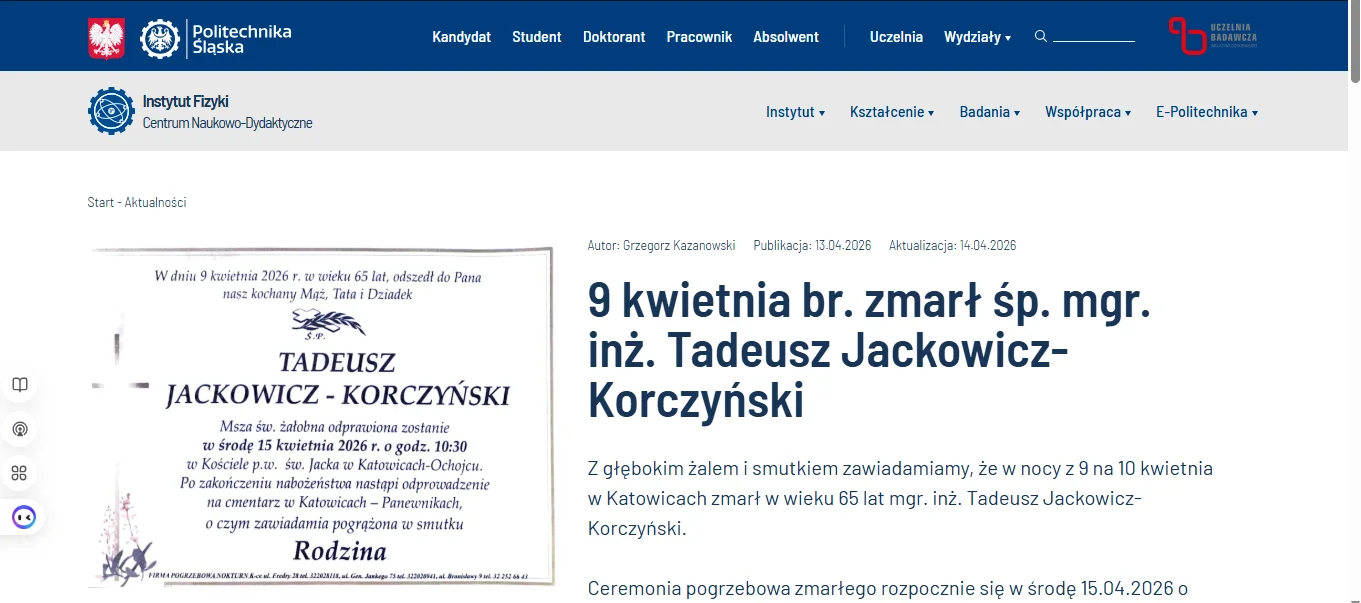
Task: Click the Instytut Fizyki title text
Action: point(186,101)
